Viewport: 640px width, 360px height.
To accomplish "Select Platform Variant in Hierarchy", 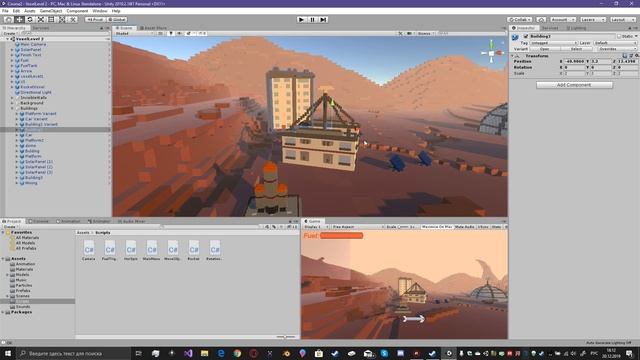I will coord(40,113).
